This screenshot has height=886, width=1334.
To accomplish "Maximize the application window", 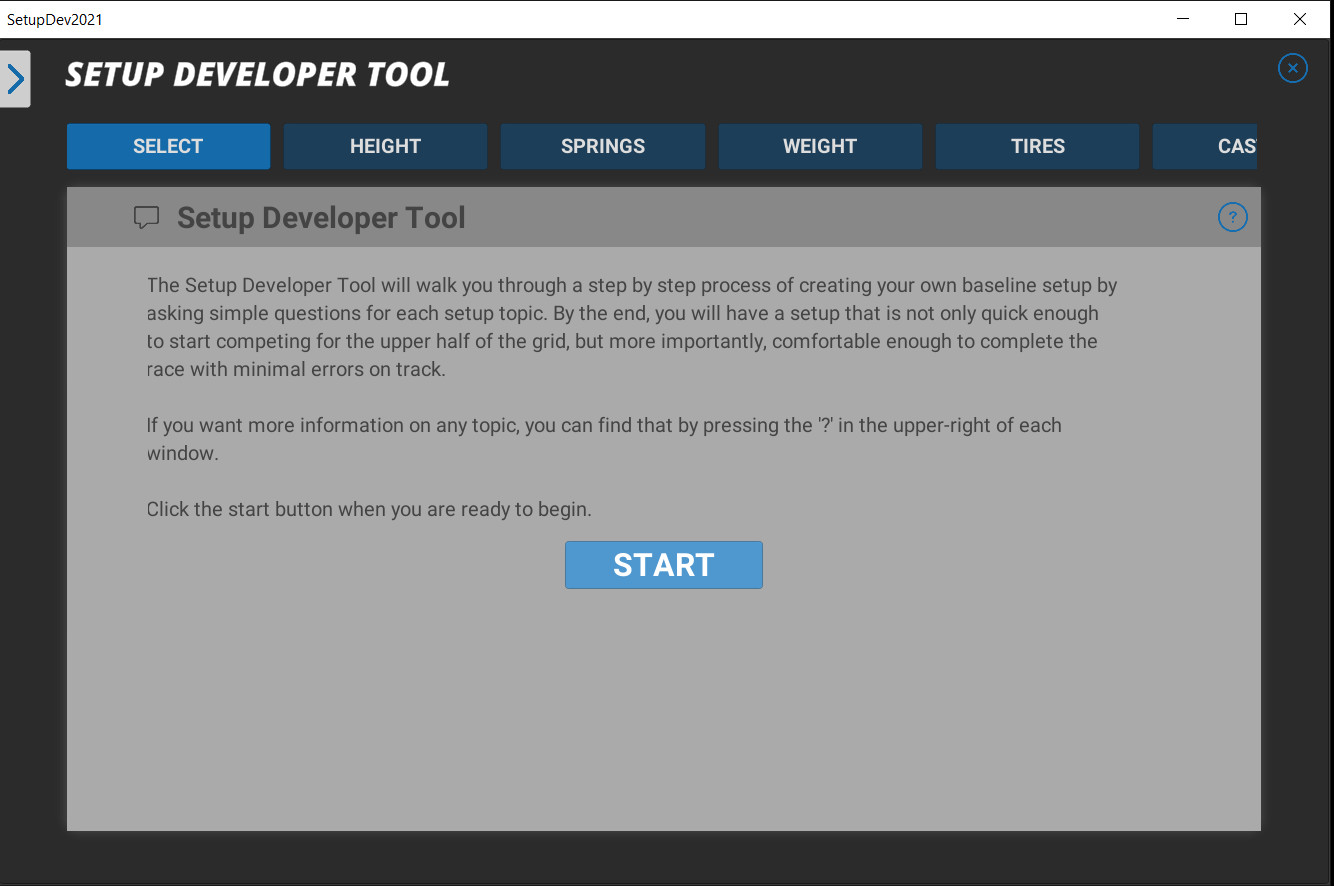I will (1241, 19).
